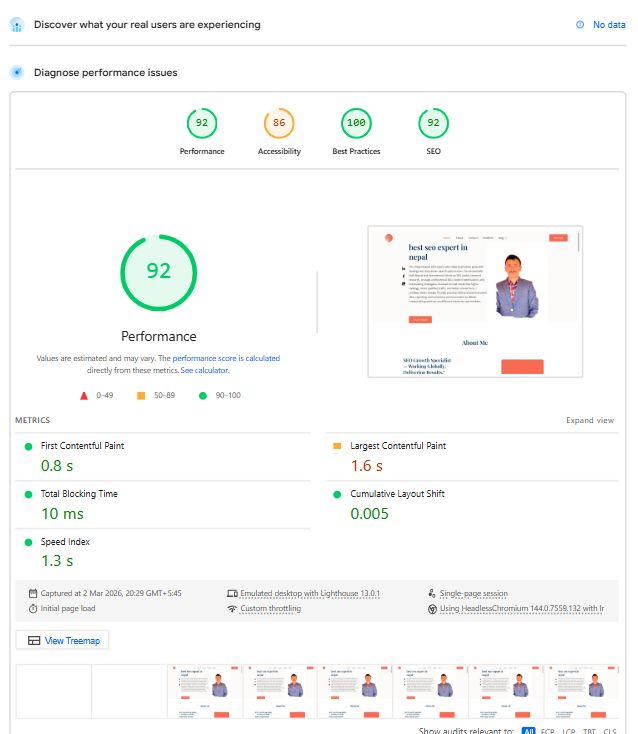Viewport: 638px width, 734px height.
Task: Select the 10 ms metric value
Action: pyautogui.click(x=62, y=514)
